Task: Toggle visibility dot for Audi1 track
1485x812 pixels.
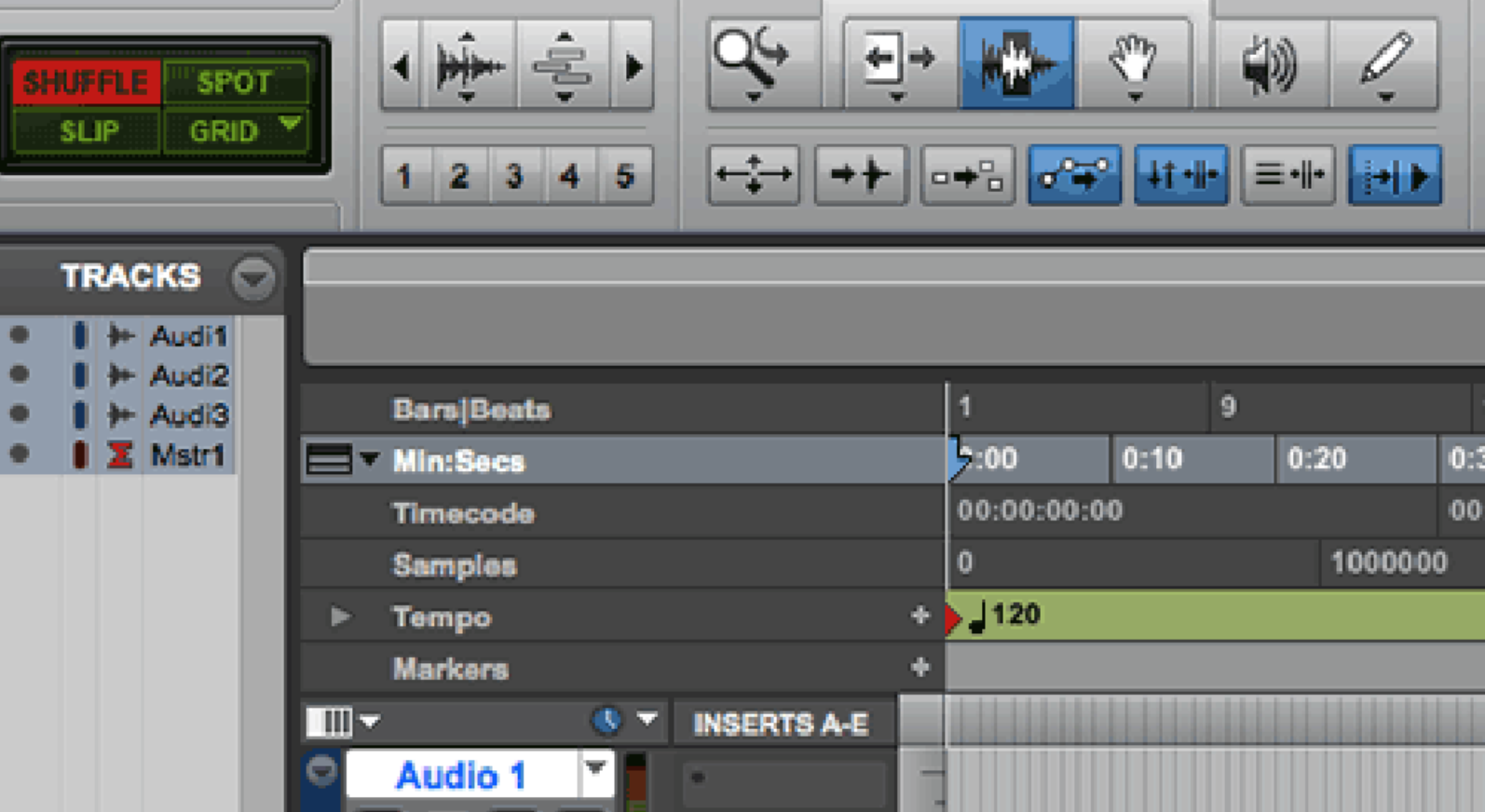Action: tap(19, 335)
